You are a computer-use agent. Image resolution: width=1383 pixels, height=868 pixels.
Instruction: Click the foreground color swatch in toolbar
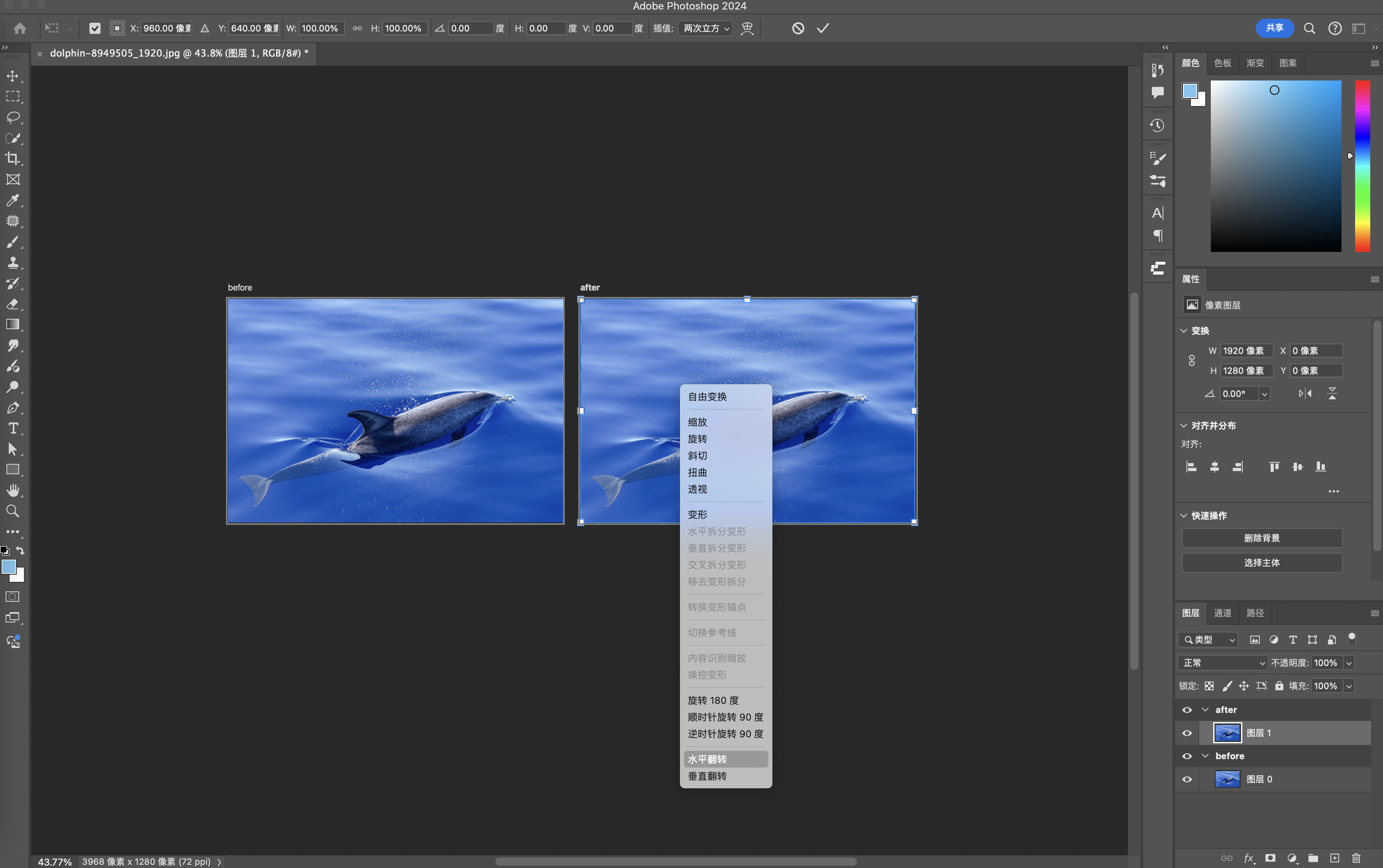pos(9,567)
